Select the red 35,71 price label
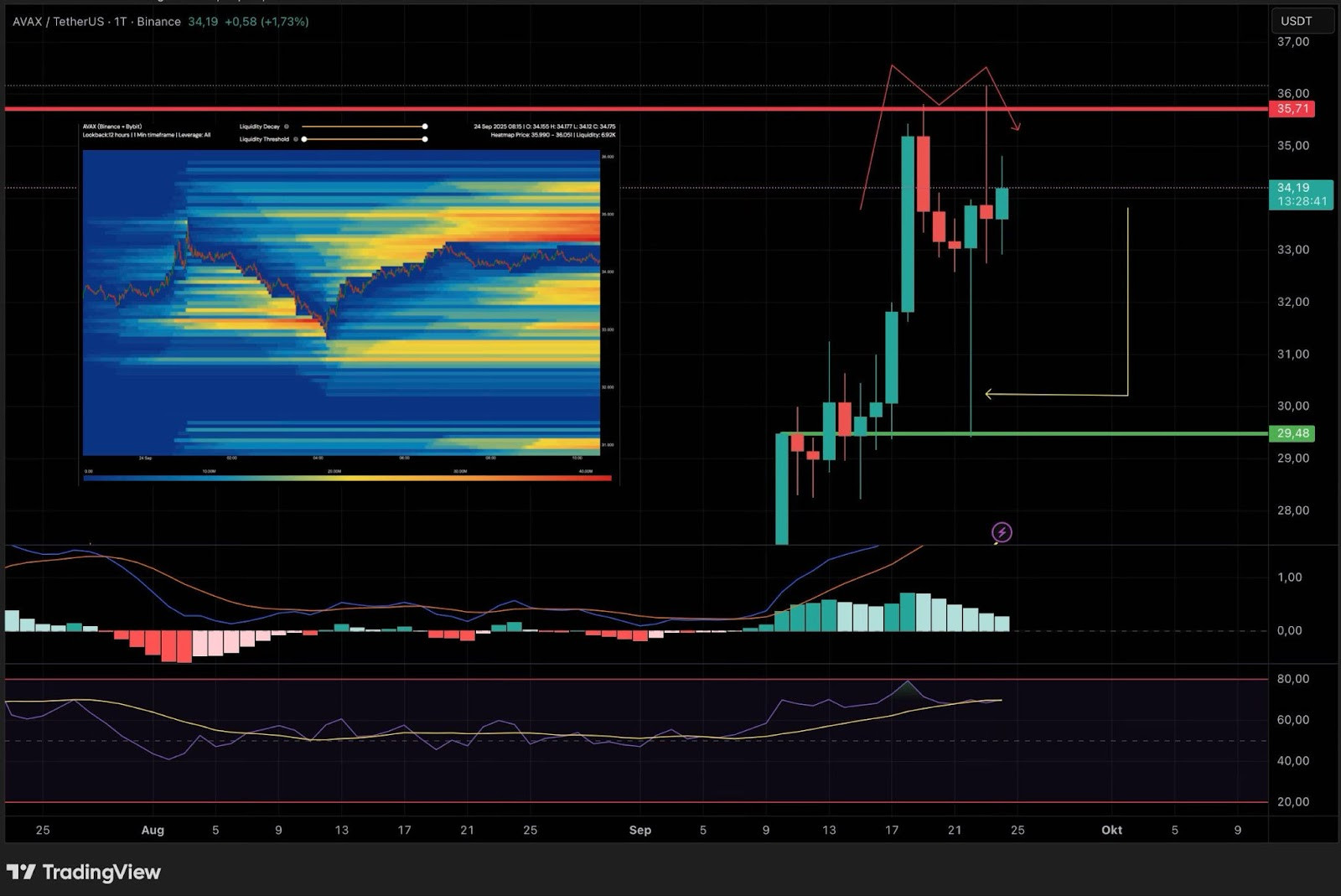Viewport: 1341px width, 896px height. tap(1292, 108)
